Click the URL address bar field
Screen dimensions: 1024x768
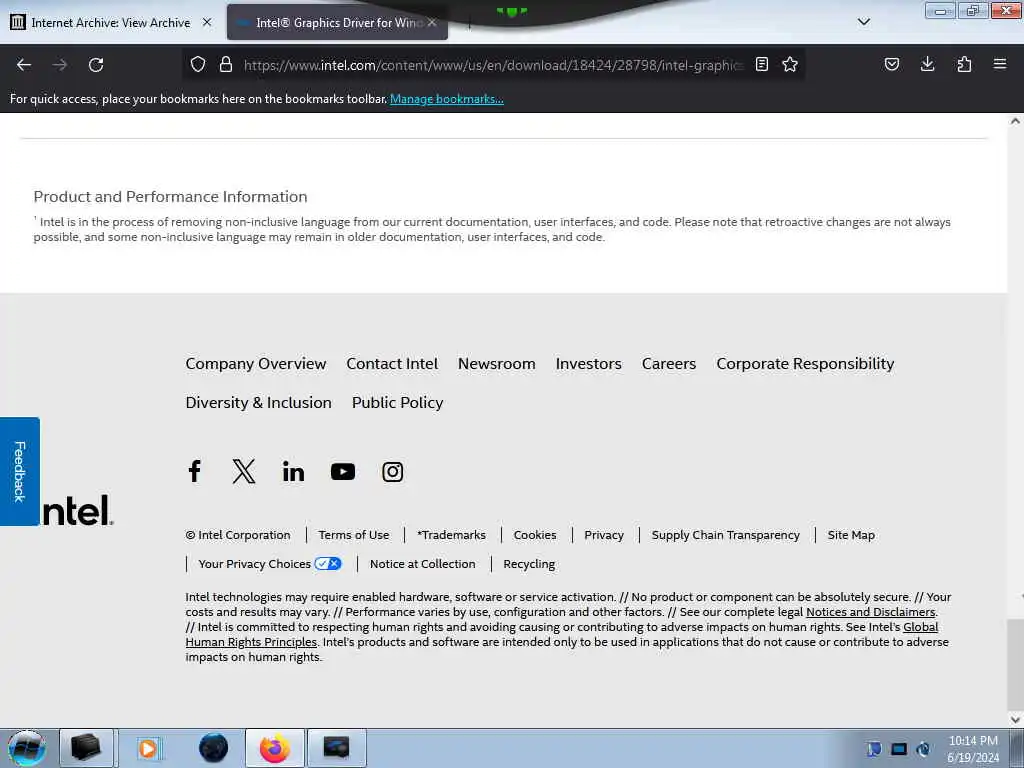tap(492, 65)
